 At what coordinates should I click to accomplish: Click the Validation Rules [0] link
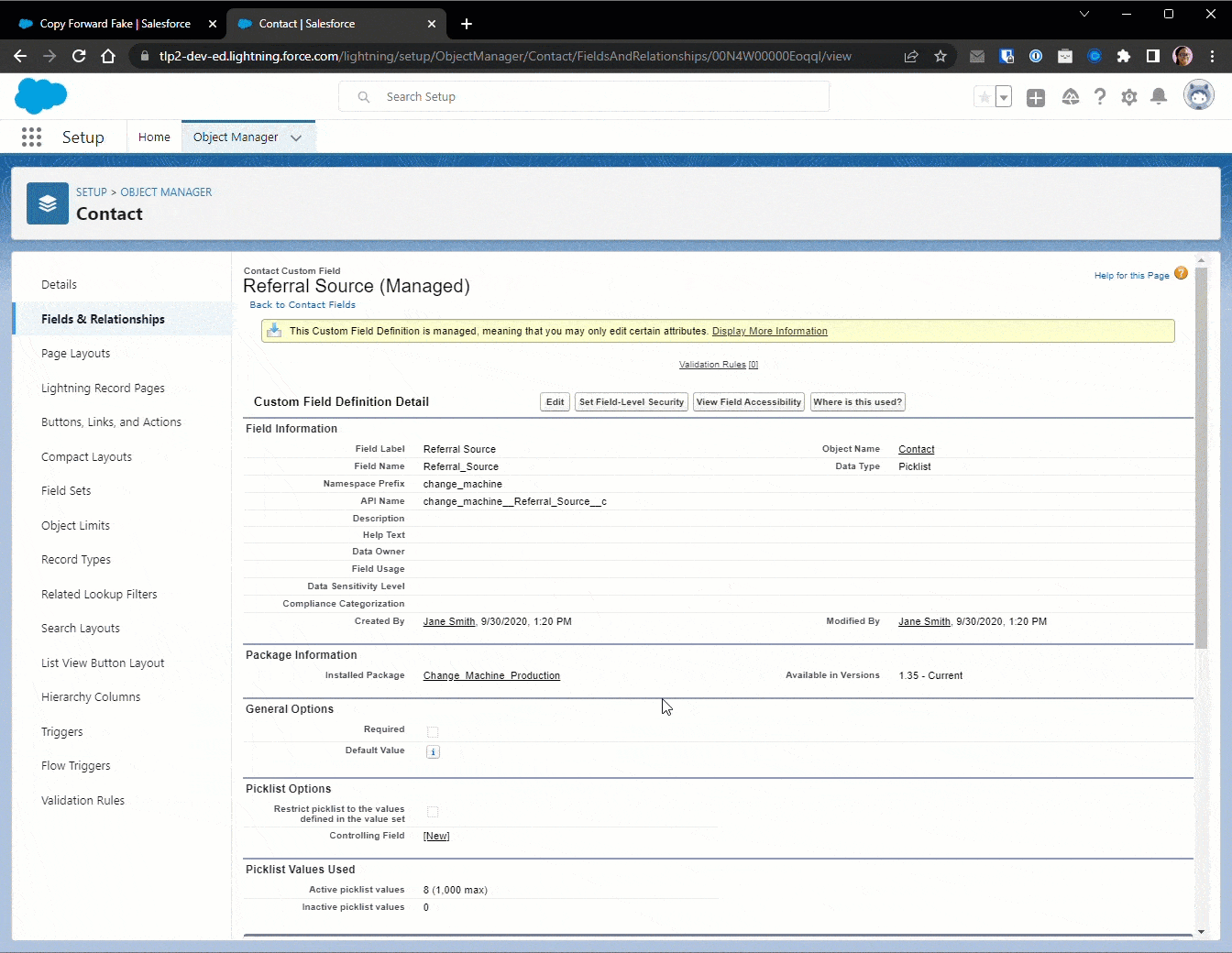coord(719,365)
